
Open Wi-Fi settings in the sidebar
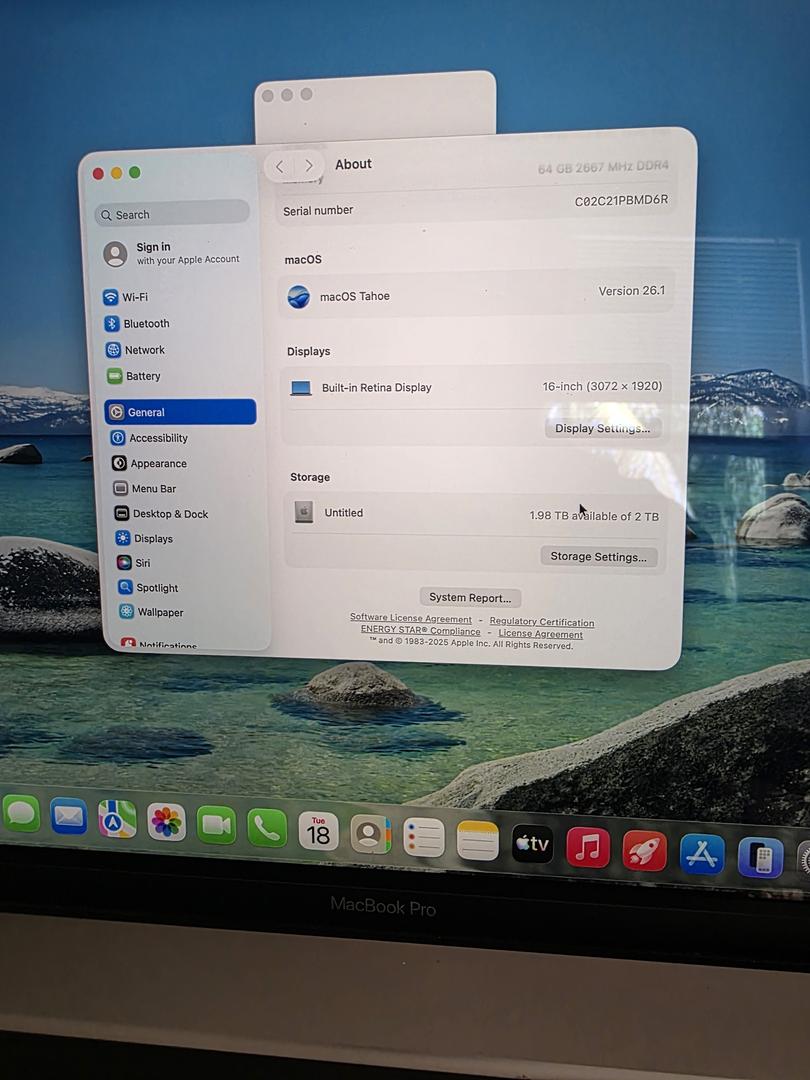[x=134, y=297]
